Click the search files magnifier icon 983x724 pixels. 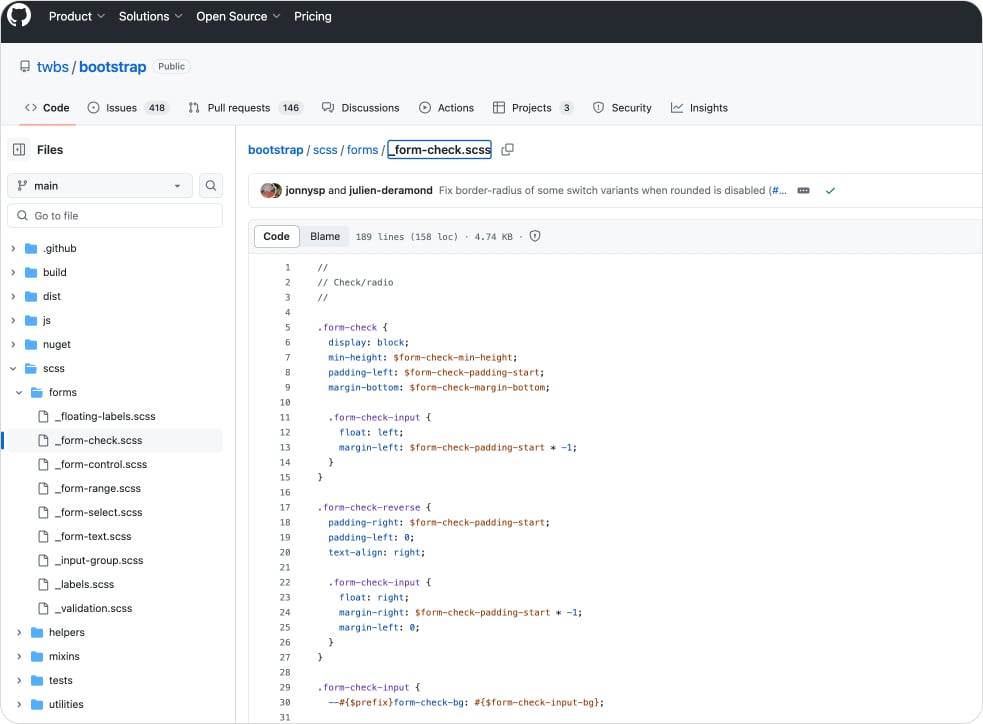[211, 186]
